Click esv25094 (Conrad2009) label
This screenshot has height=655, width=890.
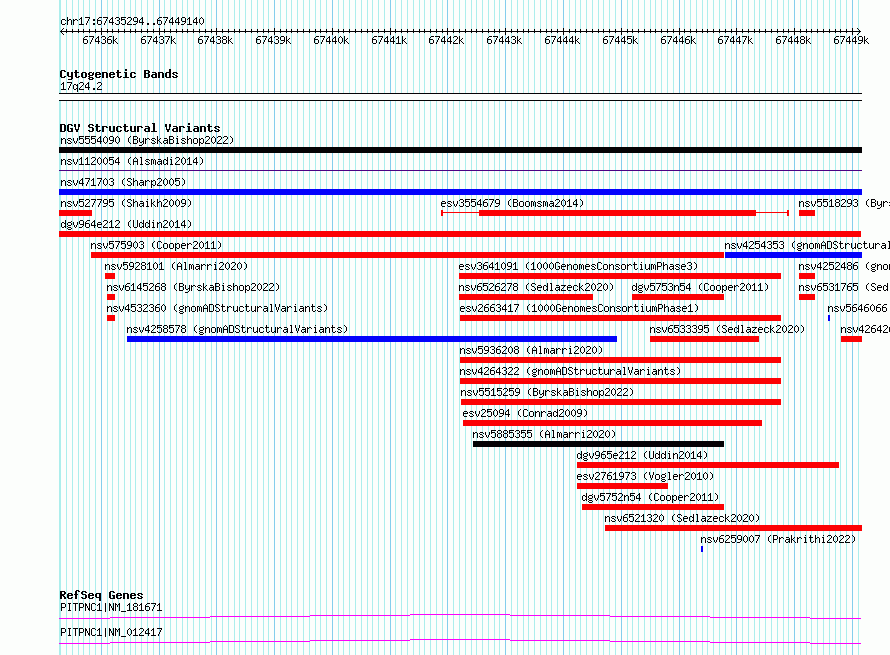point(526,413)
